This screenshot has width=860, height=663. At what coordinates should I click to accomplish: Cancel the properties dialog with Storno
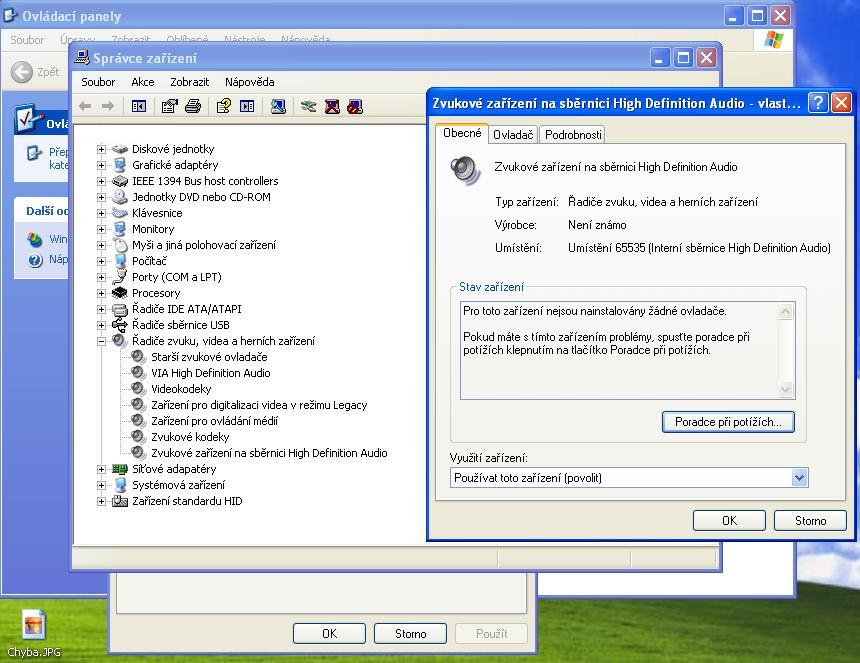point(810,520)
